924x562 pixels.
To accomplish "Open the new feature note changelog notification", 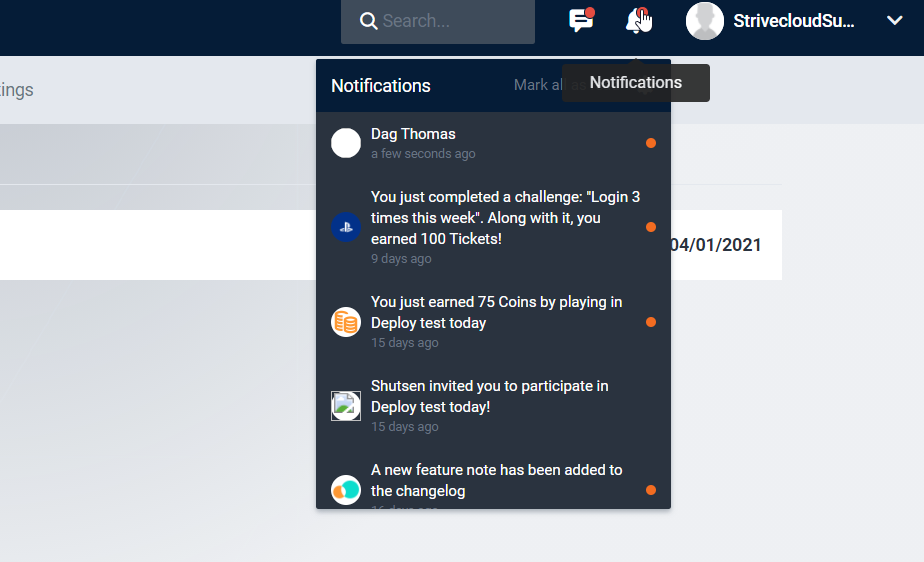I will click(x=496, y=480).
